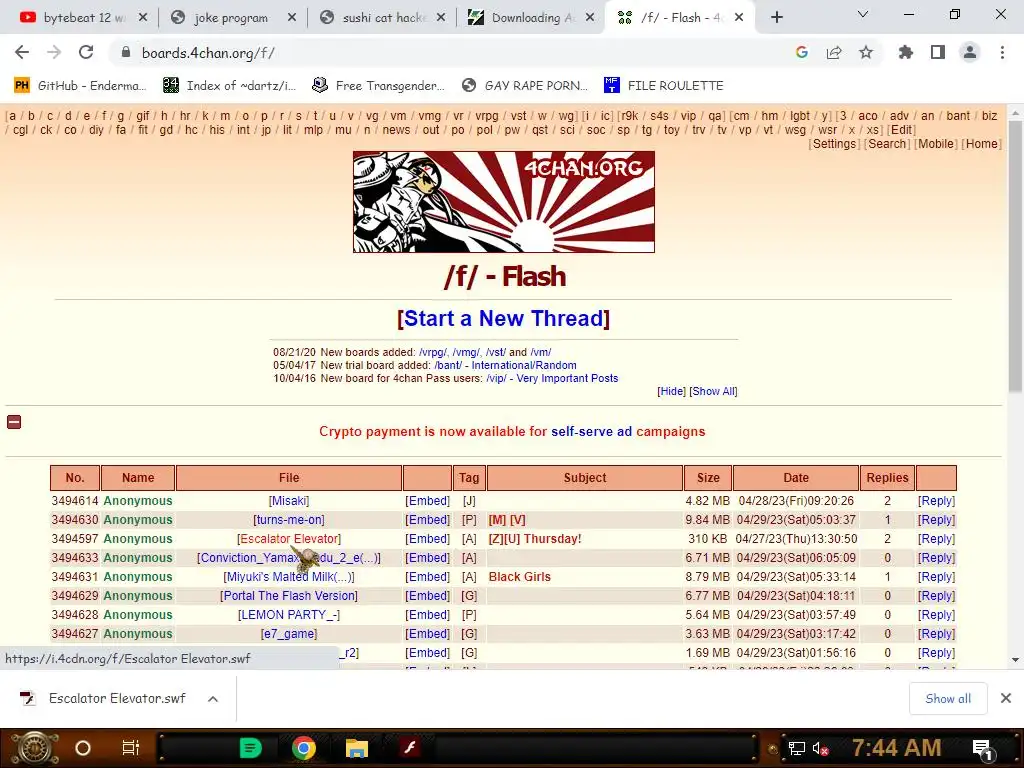Open Cortana circle on taskbar
This screenshot has width=1024, height=768.
83,748
